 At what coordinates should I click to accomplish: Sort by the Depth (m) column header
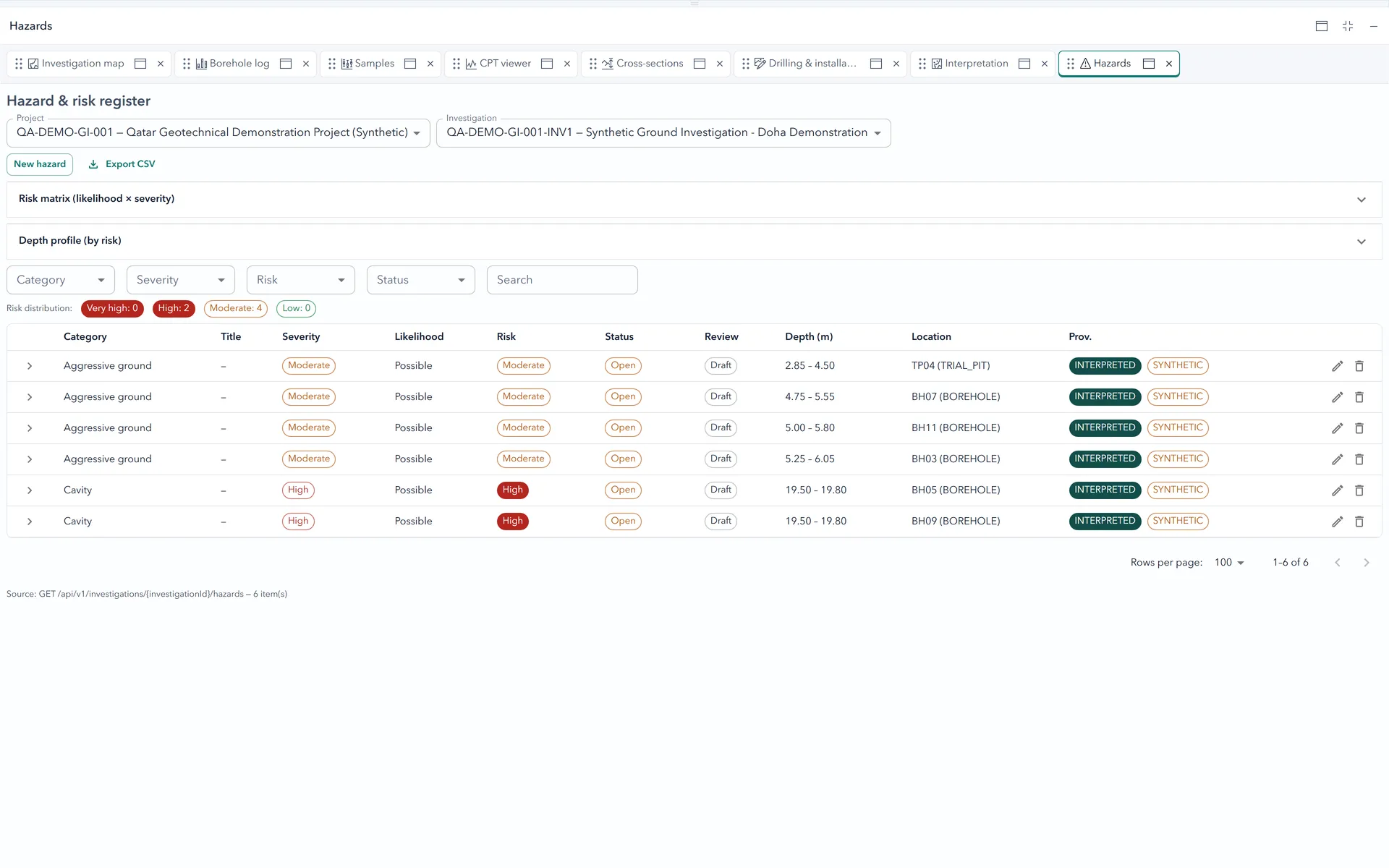[x=809, y=337]
